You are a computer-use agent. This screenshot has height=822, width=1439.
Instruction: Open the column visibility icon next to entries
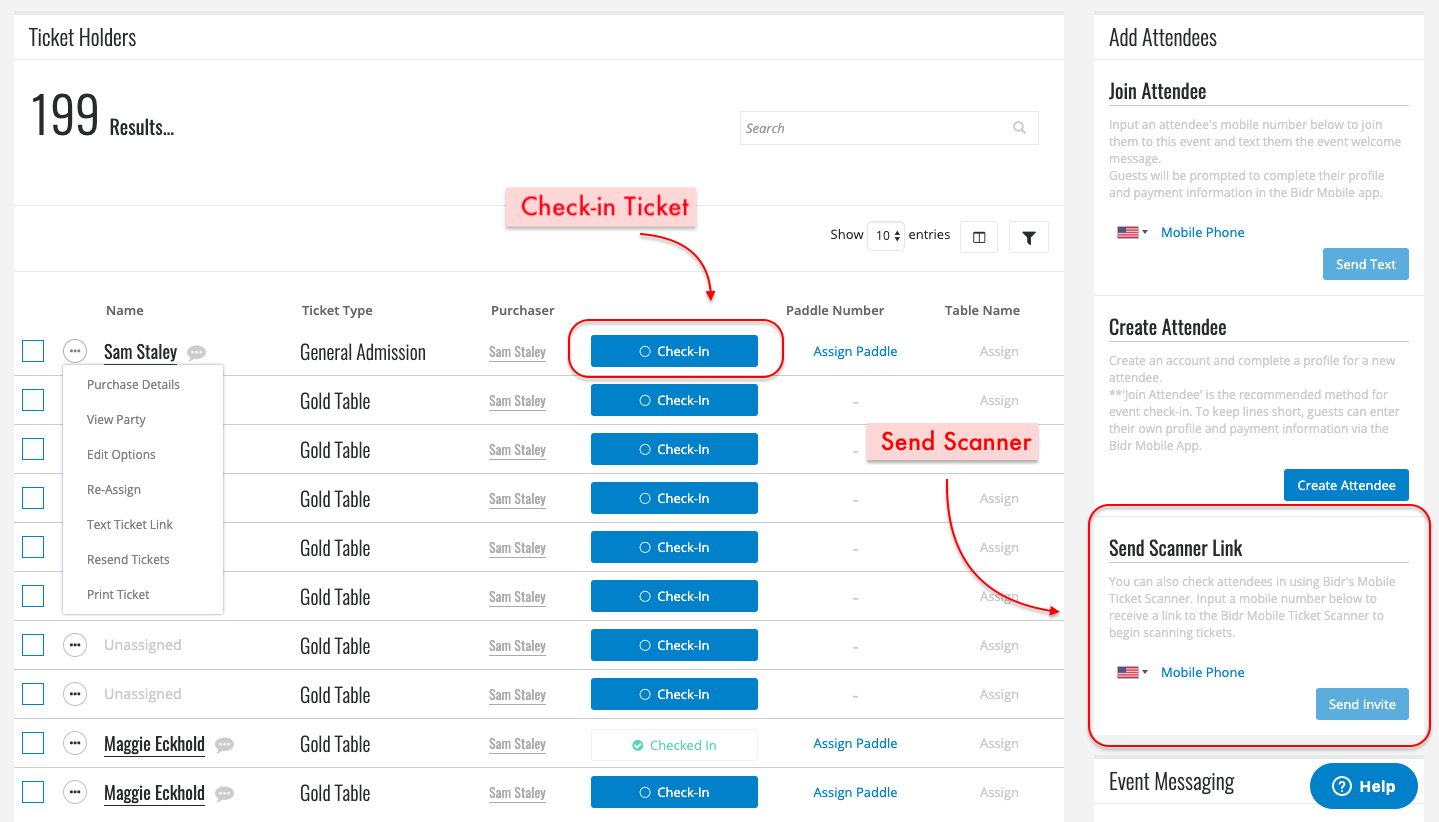pyautogui.click(x=979, y=237)
